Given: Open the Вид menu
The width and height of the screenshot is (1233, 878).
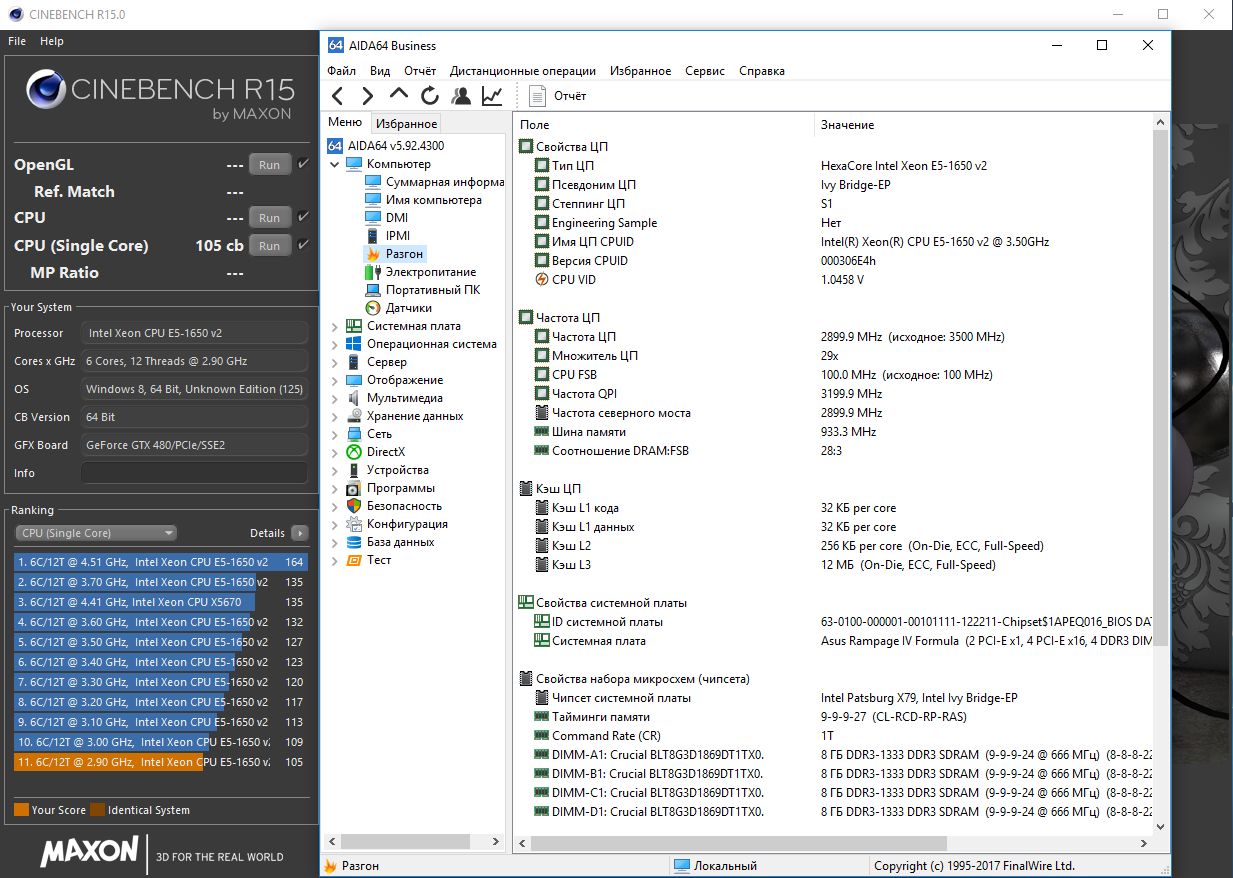Looking at the screenshot, I should tap(380, 71).
